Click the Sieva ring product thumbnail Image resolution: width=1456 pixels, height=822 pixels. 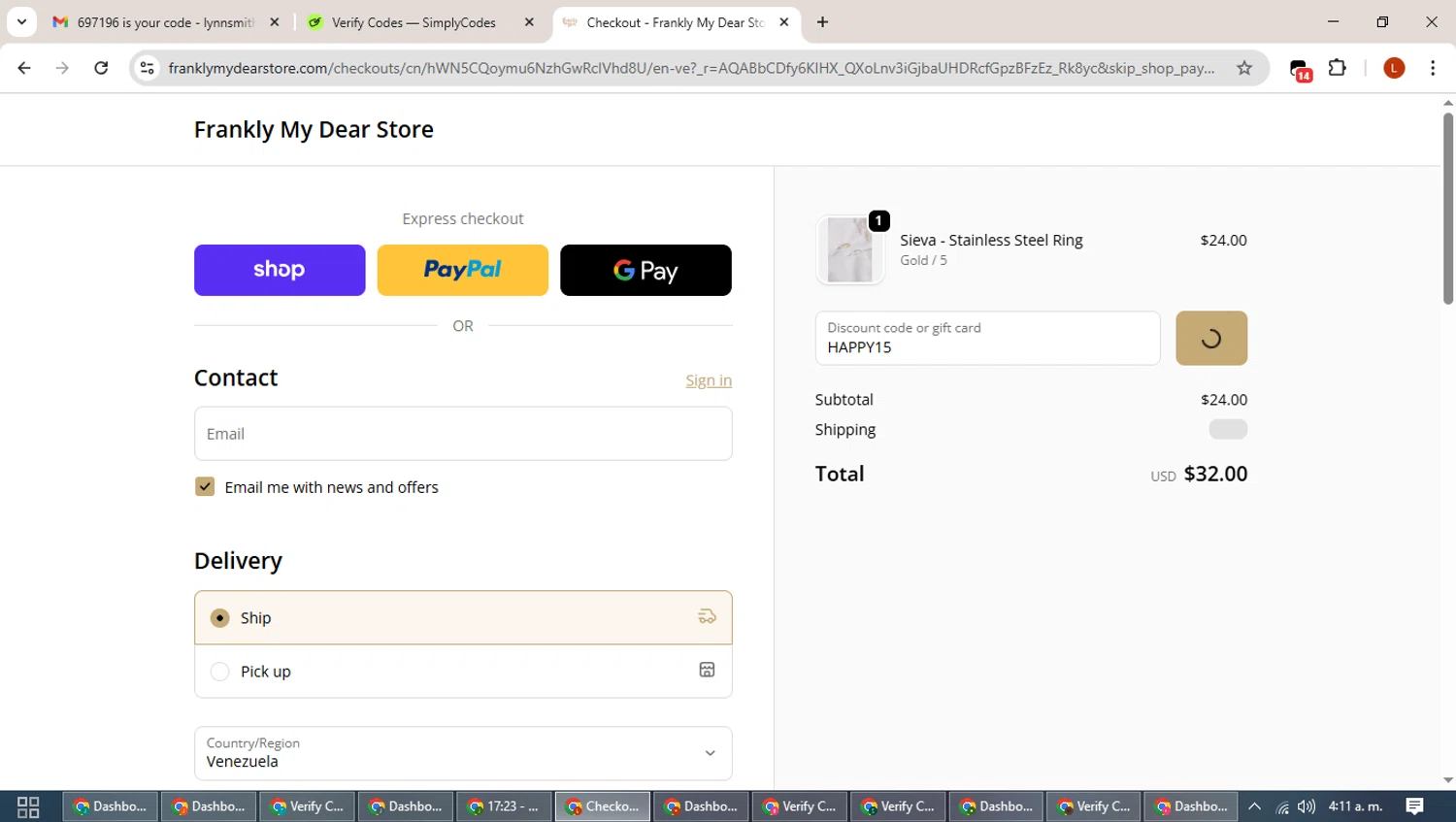click(850, 249)
